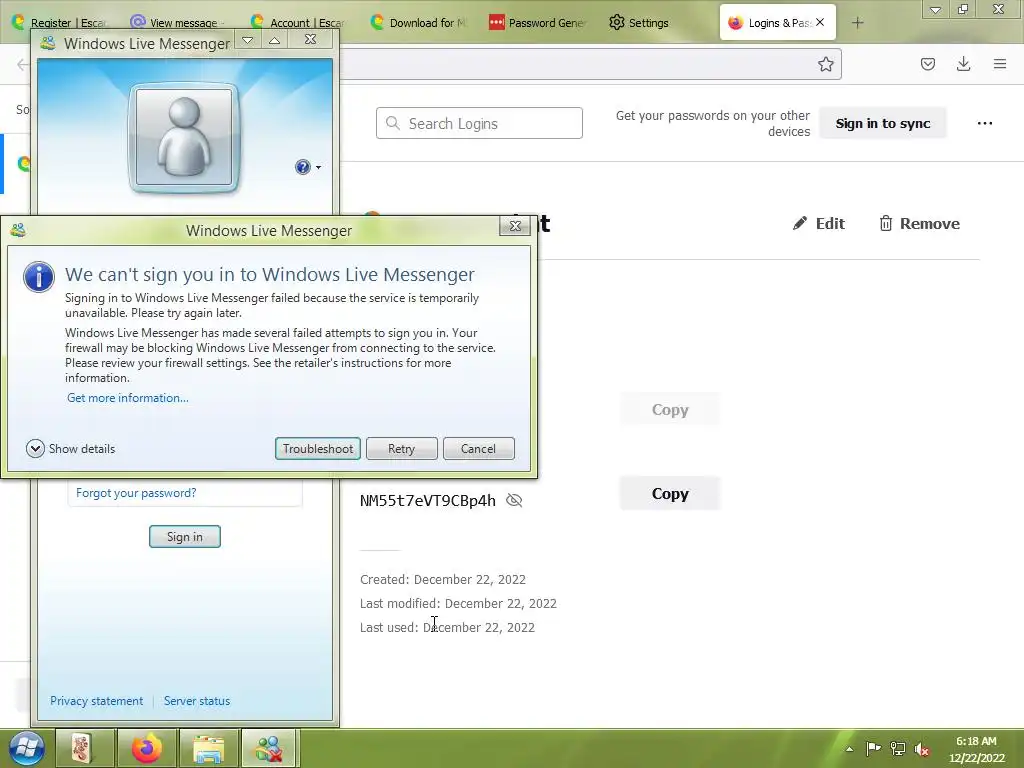
Task: Click the Created: December 22, 2022 text
Action: (443, 579)
